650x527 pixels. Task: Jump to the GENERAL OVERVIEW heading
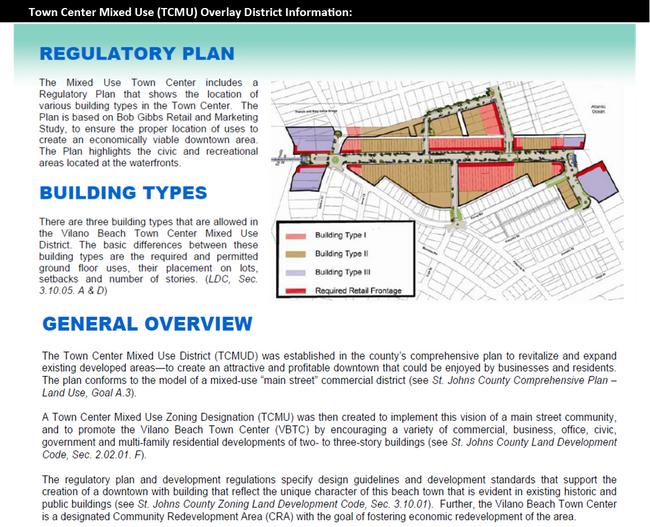(147, 324)
